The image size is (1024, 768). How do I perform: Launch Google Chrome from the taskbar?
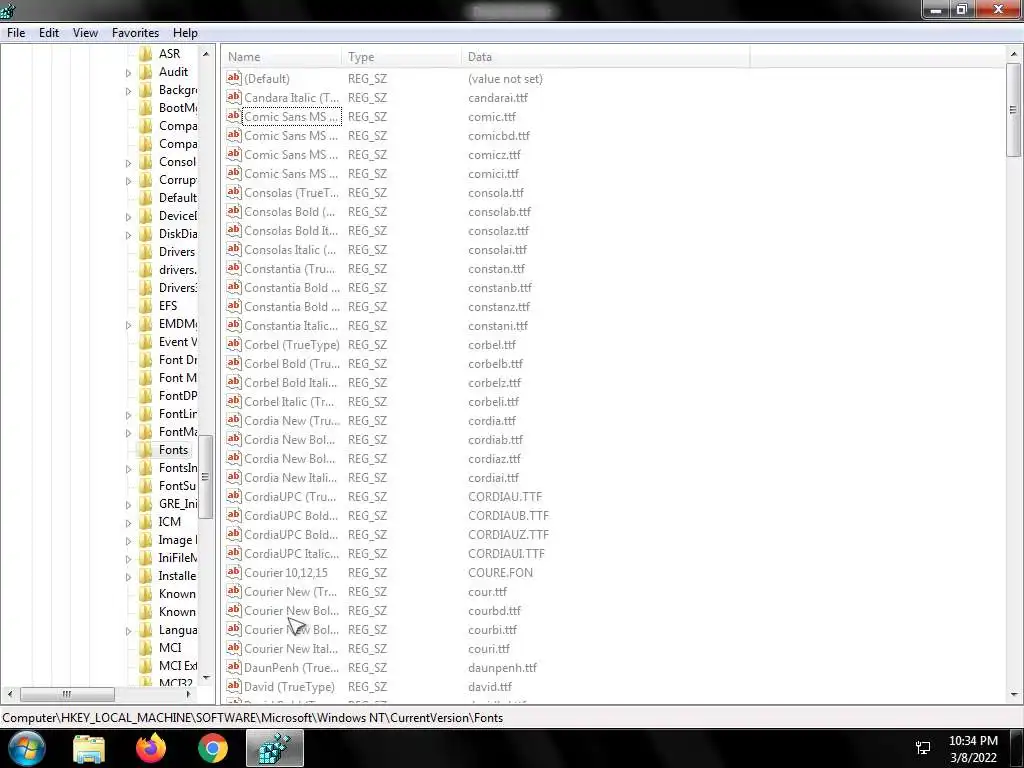[x=213, y=748]
